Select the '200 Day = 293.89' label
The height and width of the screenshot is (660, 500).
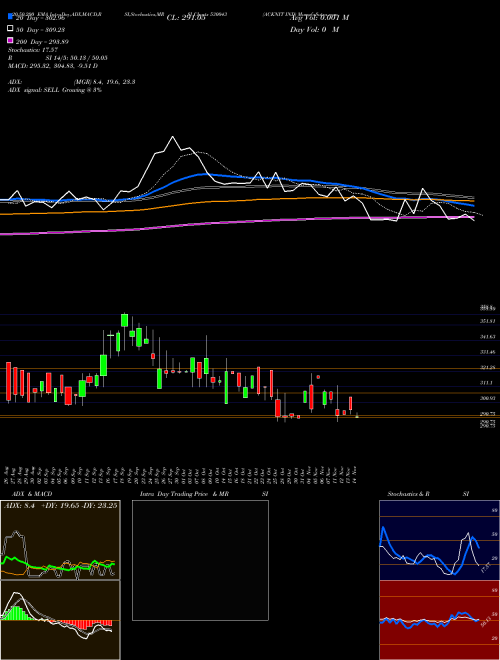42,42
